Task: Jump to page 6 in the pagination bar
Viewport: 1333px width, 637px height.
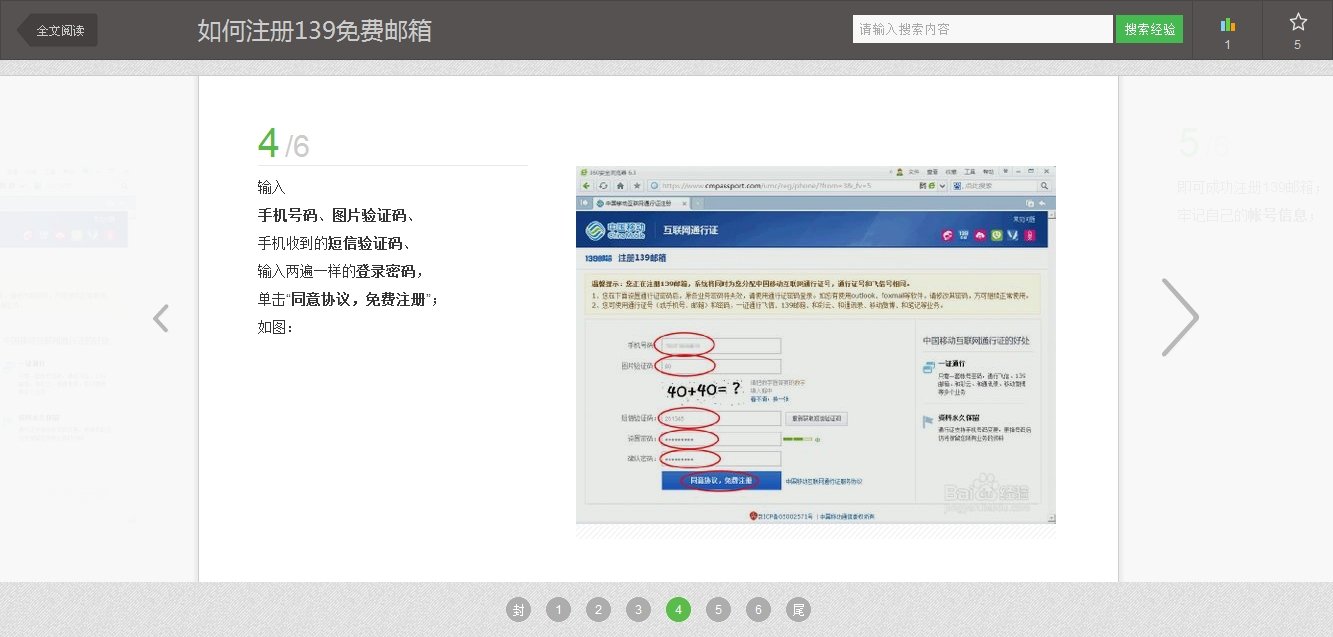Action: 758,609
